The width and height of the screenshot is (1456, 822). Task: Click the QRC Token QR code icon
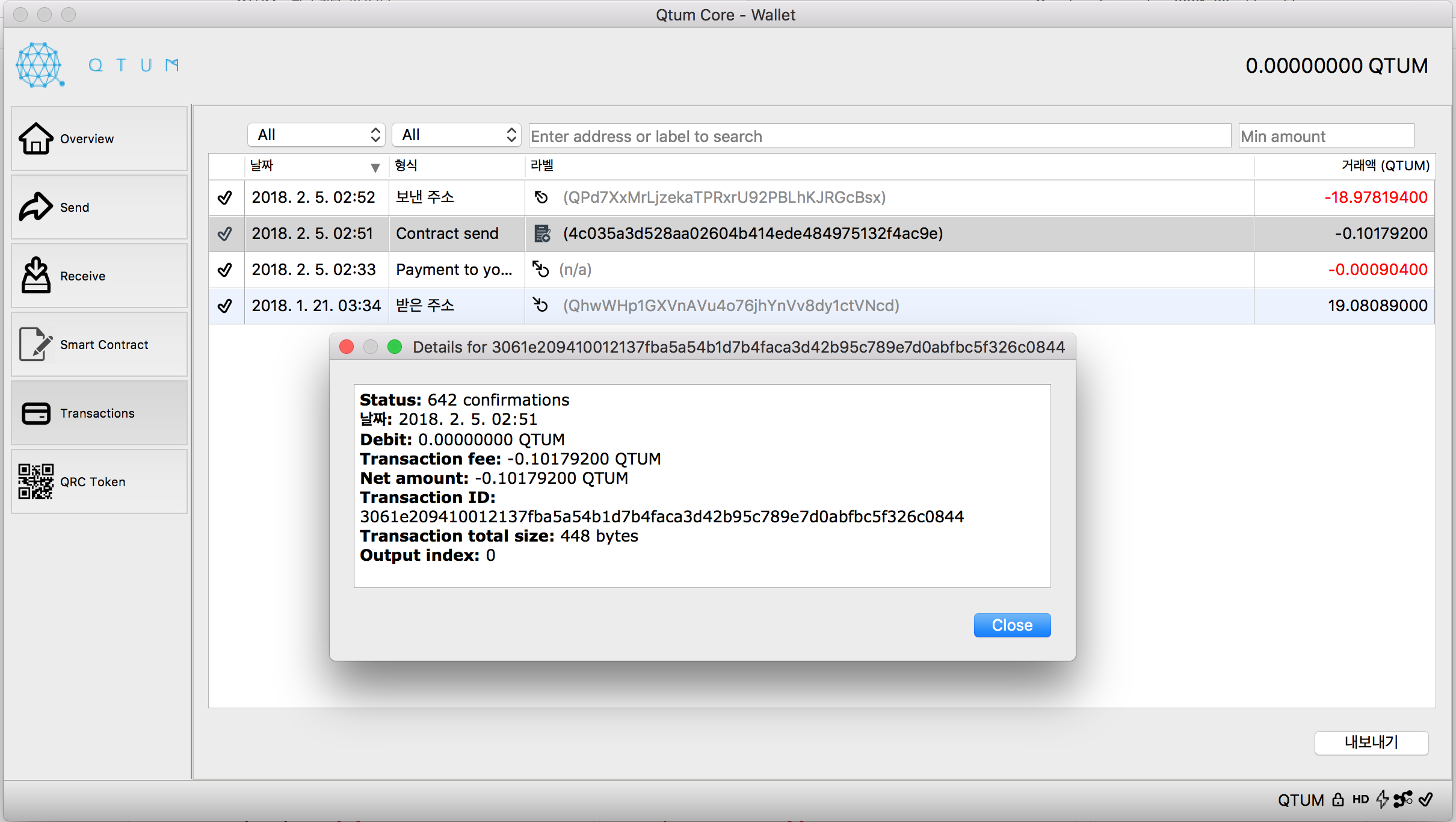36,481
